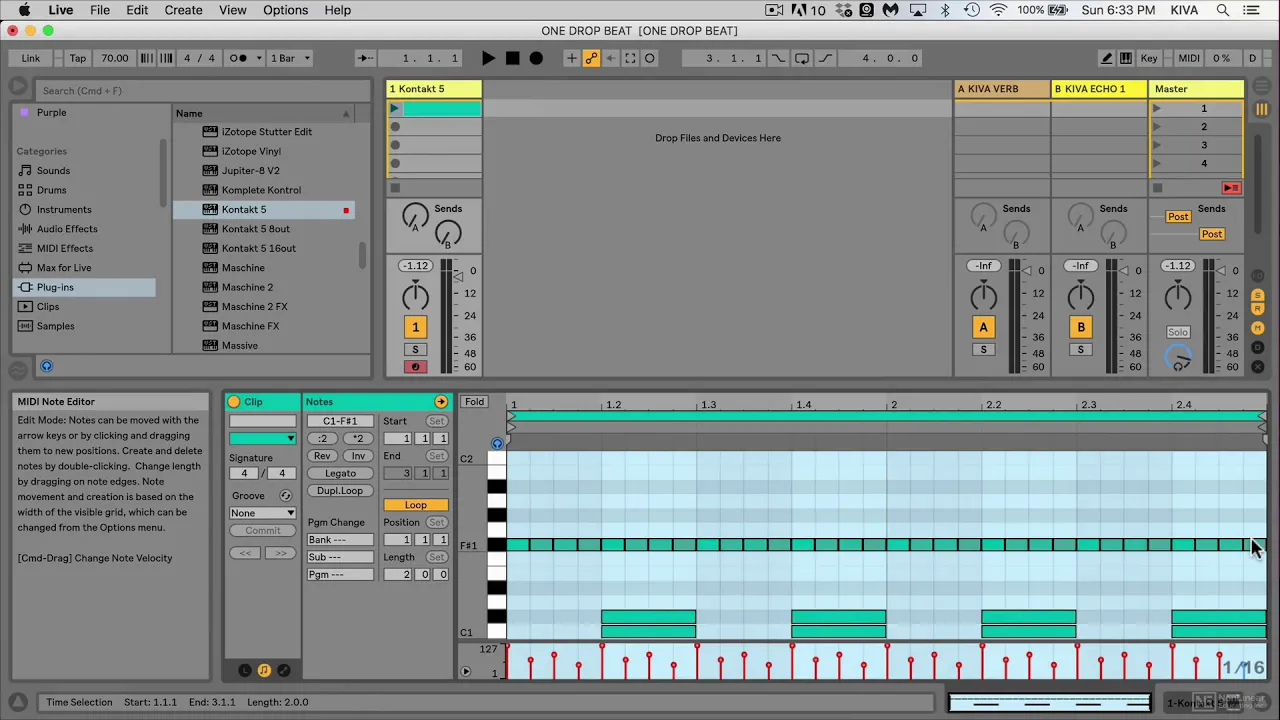Toggle the Follow playback arrow button

[x=366, y=58]
